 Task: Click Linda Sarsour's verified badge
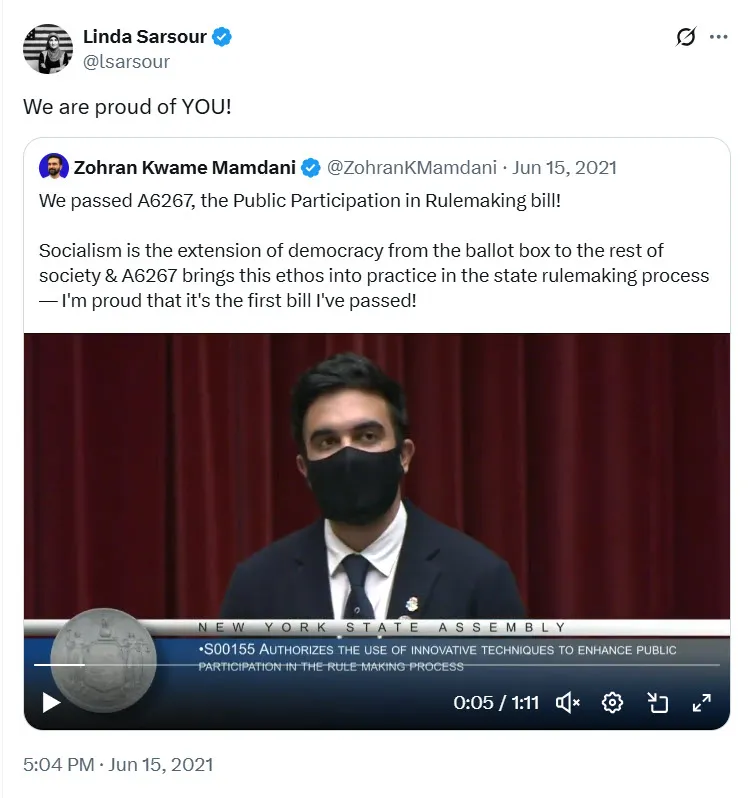tap(223, 38)
